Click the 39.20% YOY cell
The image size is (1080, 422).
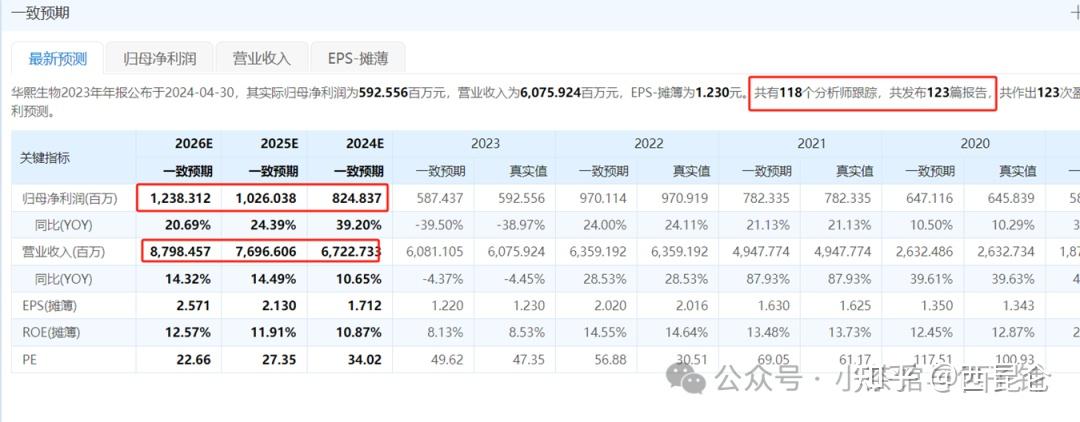(357, 225)
